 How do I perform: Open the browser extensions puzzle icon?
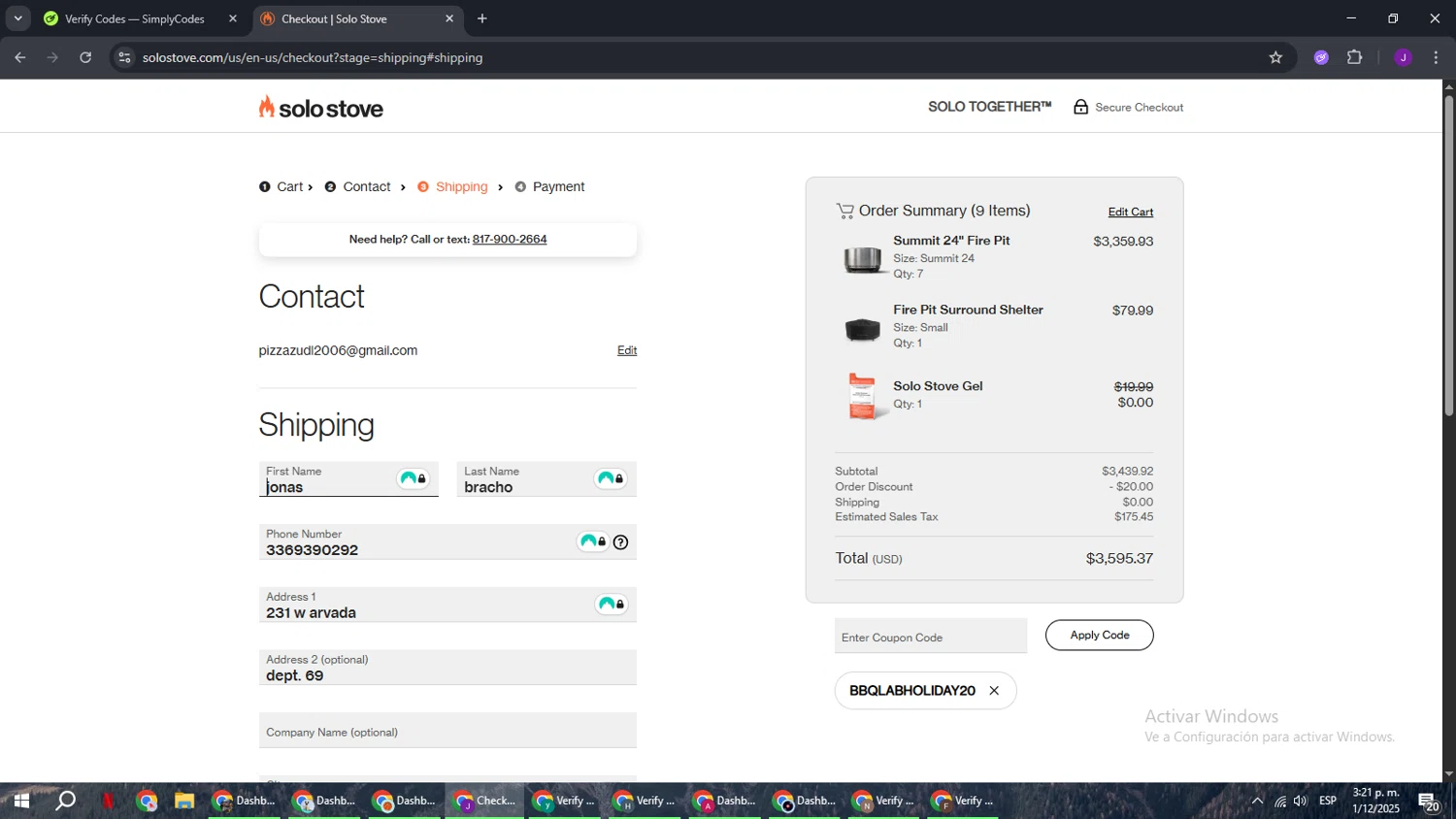click(1355, 57)
